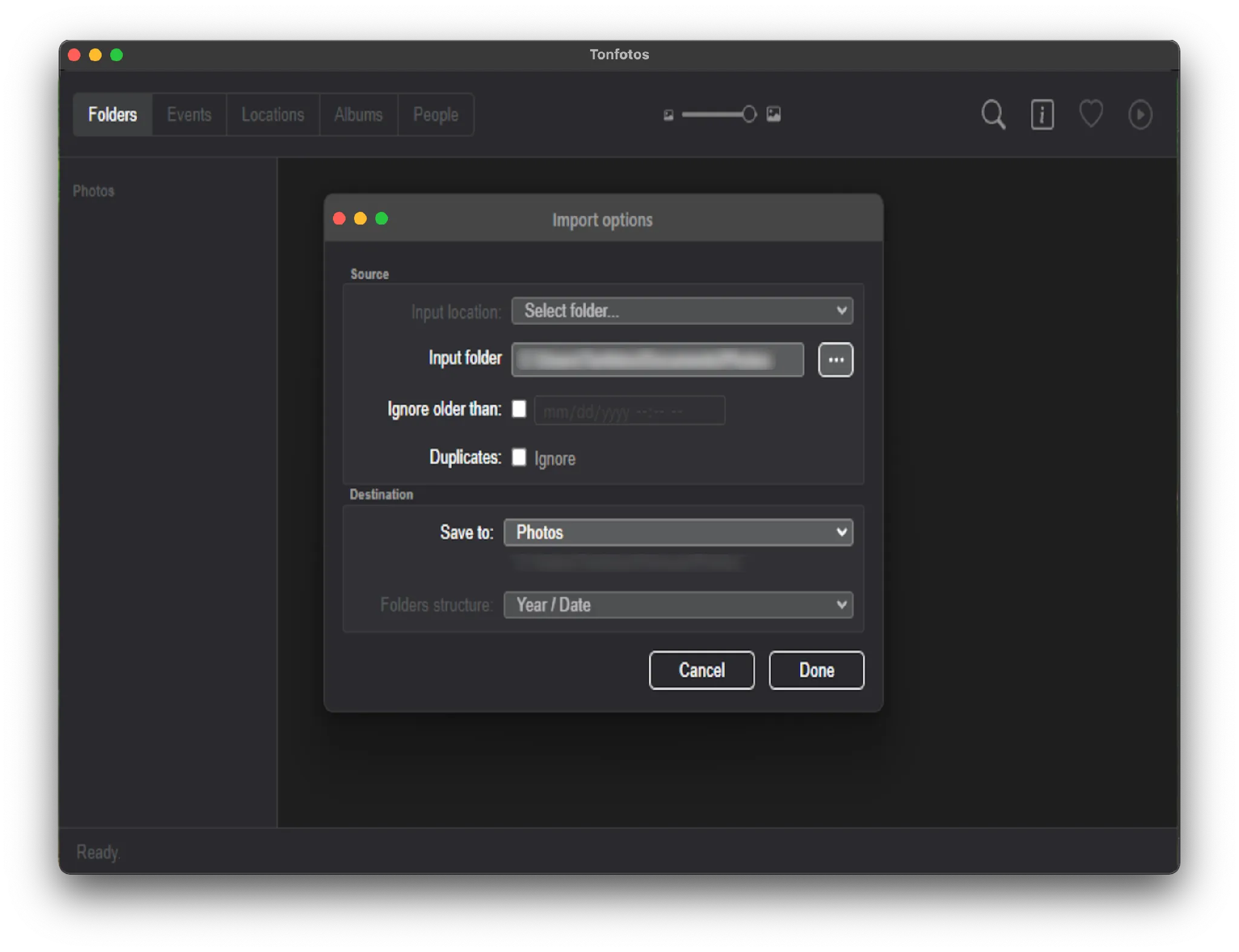The height and width of the screenshot is (952, 1239).
Task: Select Photos in the sidebar
Action: 93,191
